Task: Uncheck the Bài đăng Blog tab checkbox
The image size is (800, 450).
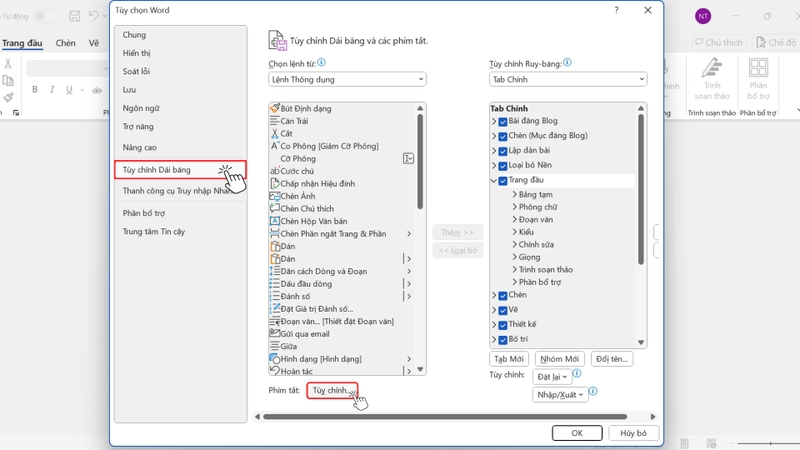Action: [x=503, y=121]
